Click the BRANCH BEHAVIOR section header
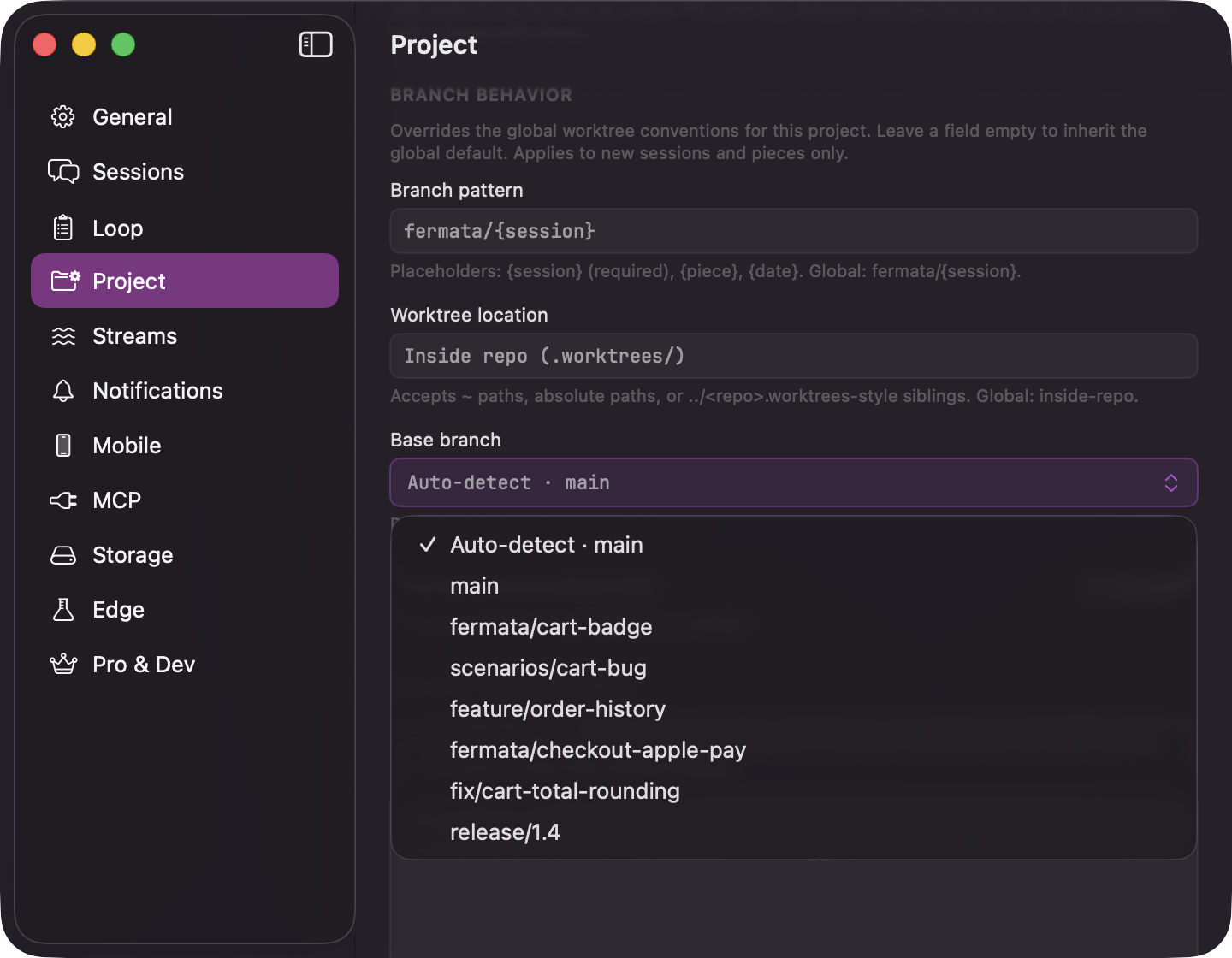Image resolution: width=1232 pixels, height=958 pixels. (481, 95)
